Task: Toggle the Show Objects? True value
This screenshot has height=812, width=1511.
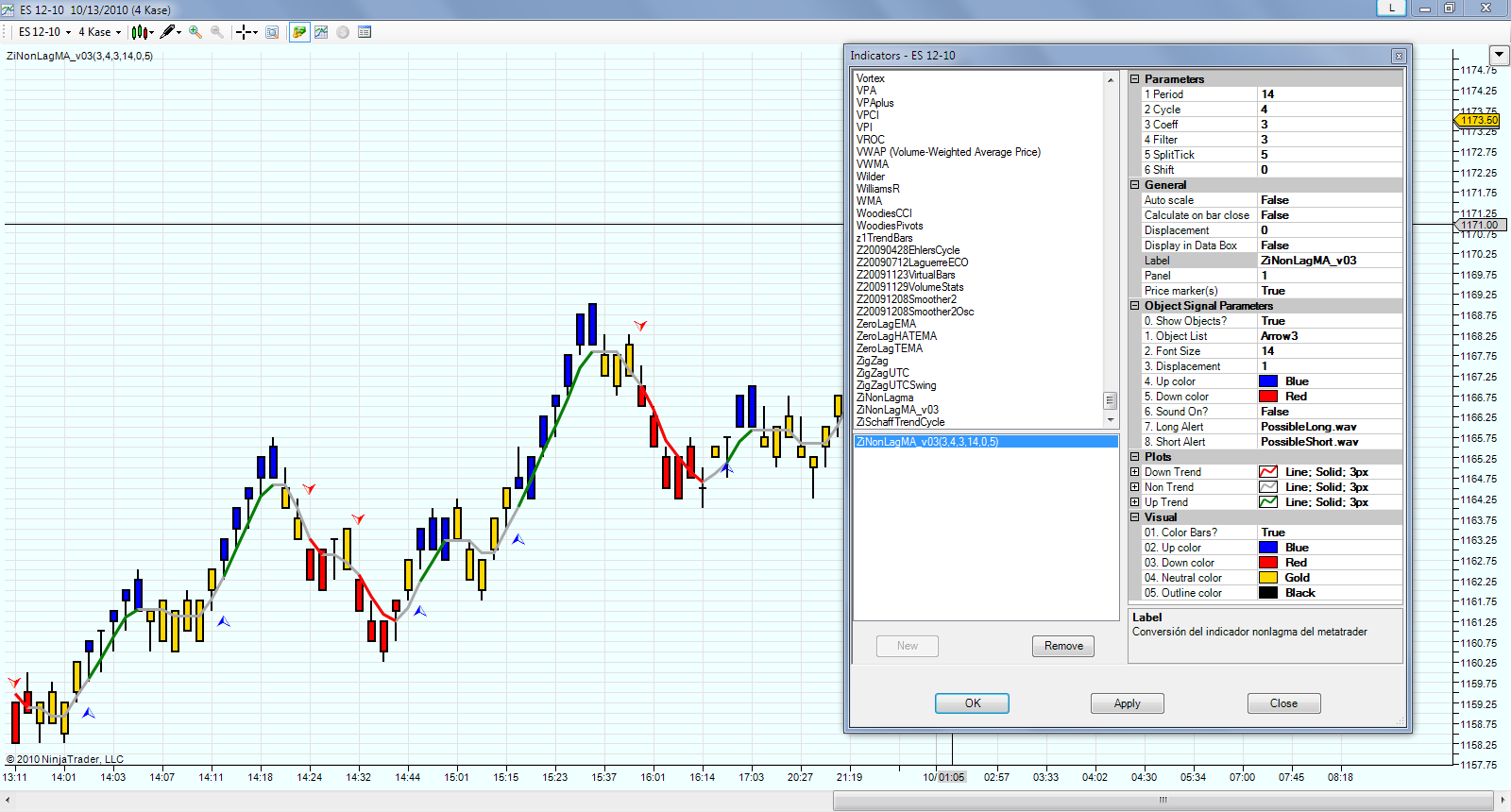Action: (1330, 321)
